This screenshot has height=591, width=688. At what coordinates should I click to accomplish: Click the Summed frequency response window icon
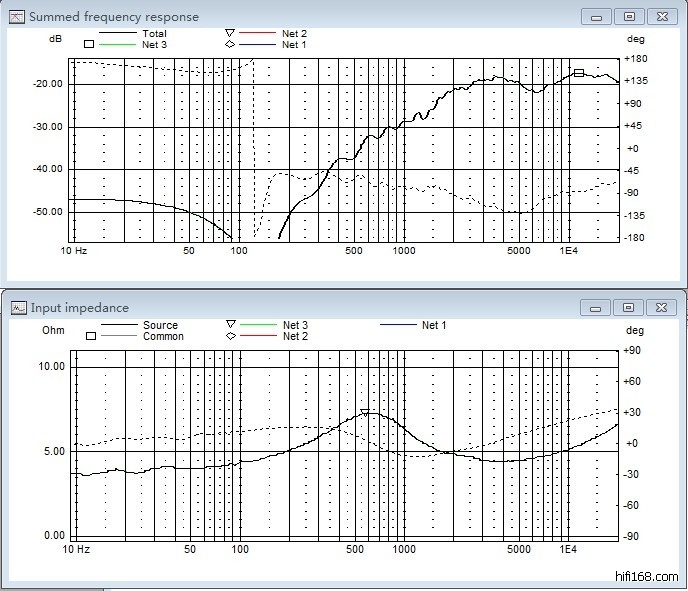tap(17, 16)
